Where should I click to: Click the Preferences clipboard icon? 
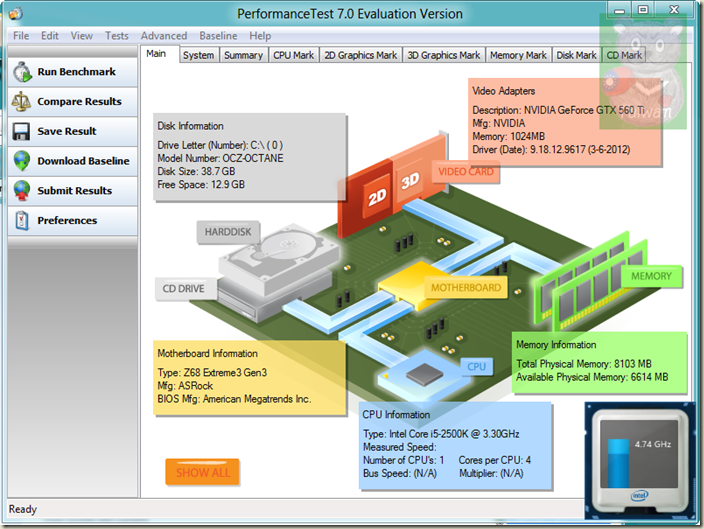click(x=22, y=220)
